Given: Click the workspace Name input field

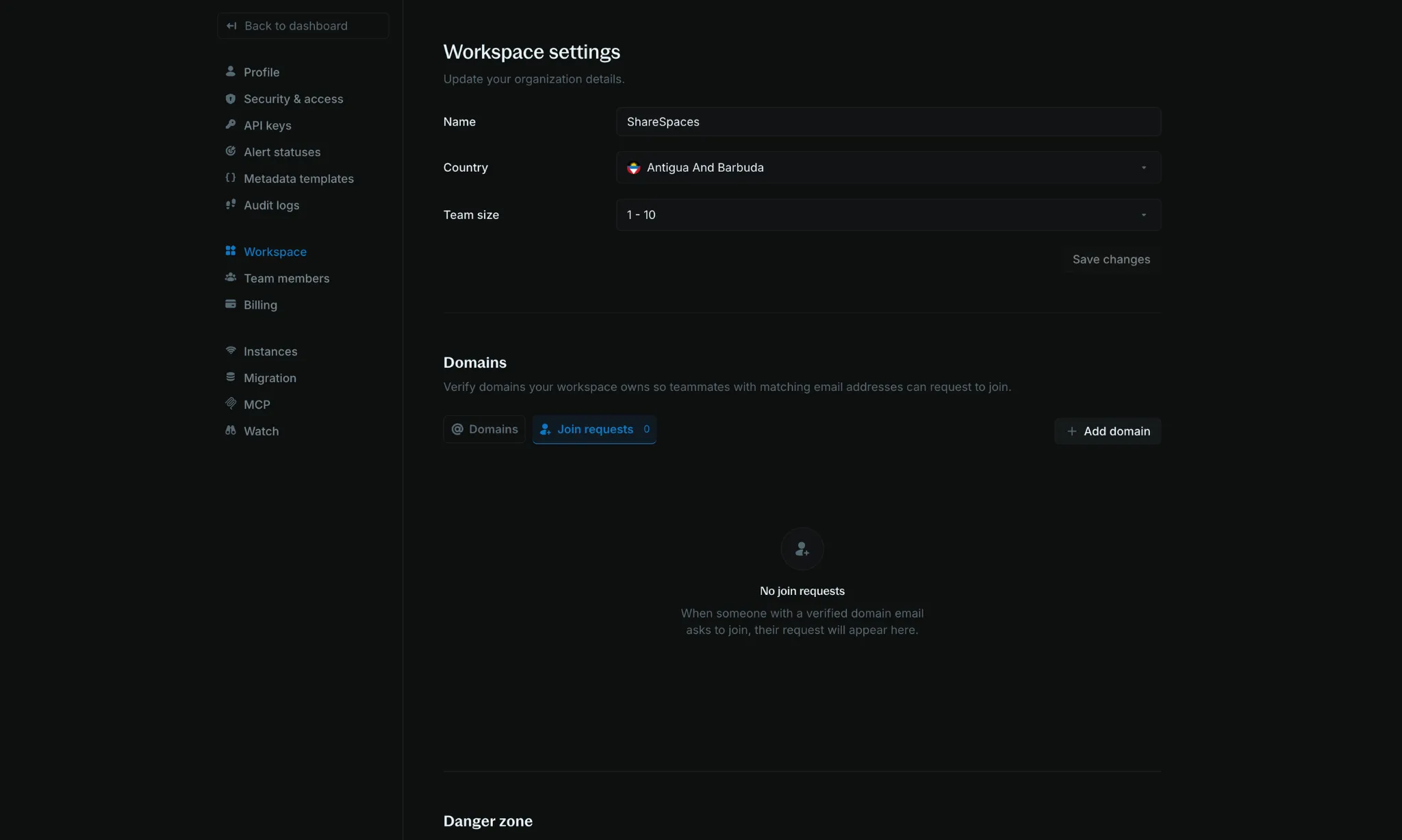Looking at the screenshot, I should 889,122.
